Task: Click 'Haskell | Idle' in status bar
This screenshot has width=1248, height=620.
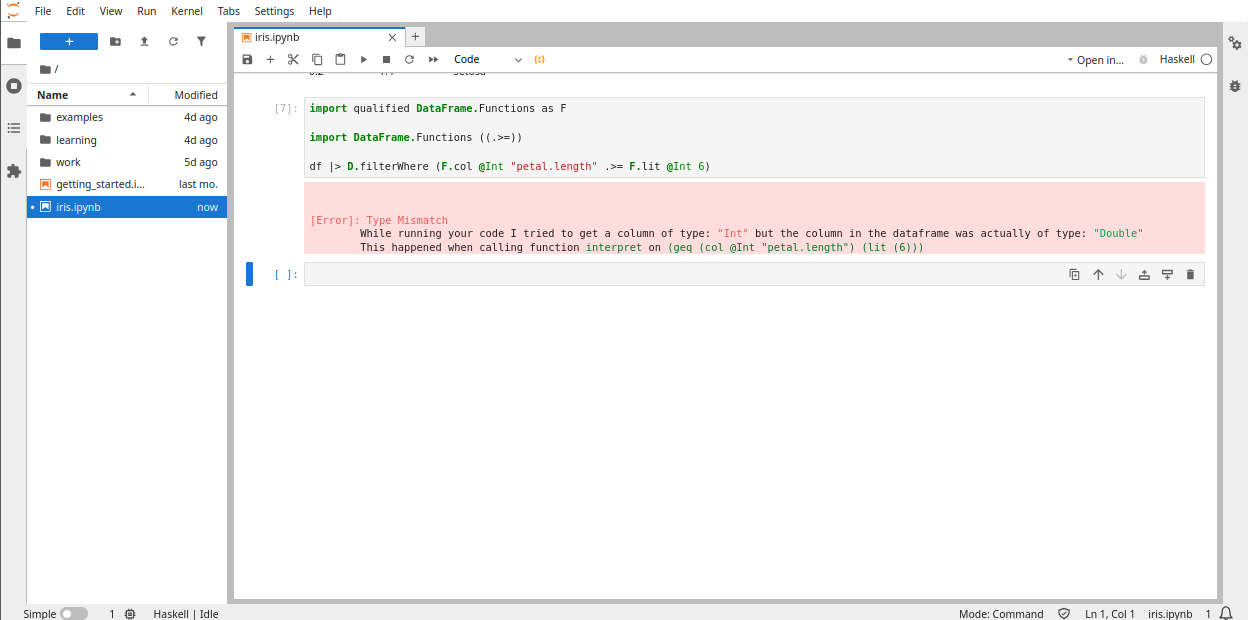Action: coord(186,614)
